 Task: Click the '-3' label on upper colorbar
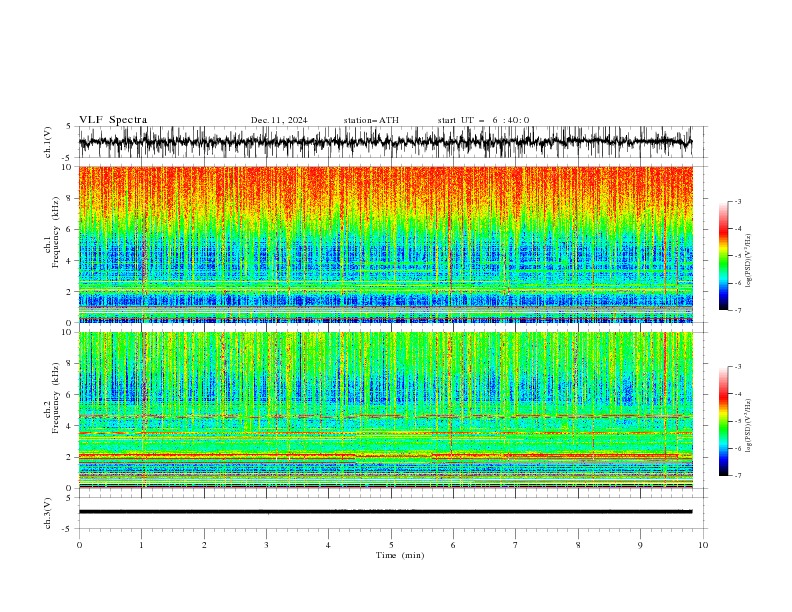coord(738,201)
